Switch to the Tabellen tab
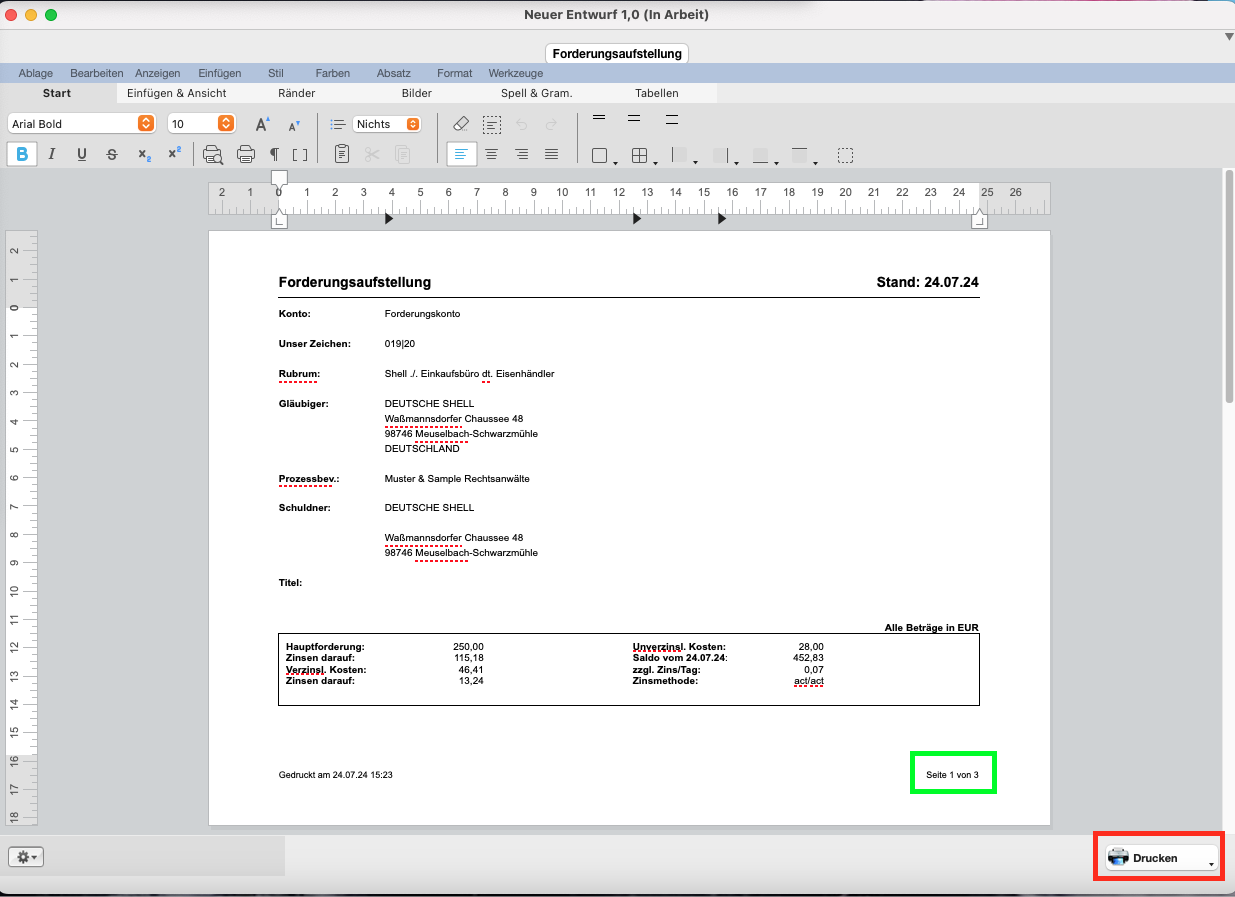The height and width of the screenshot is (897, 1235). (x=657, y=93)
